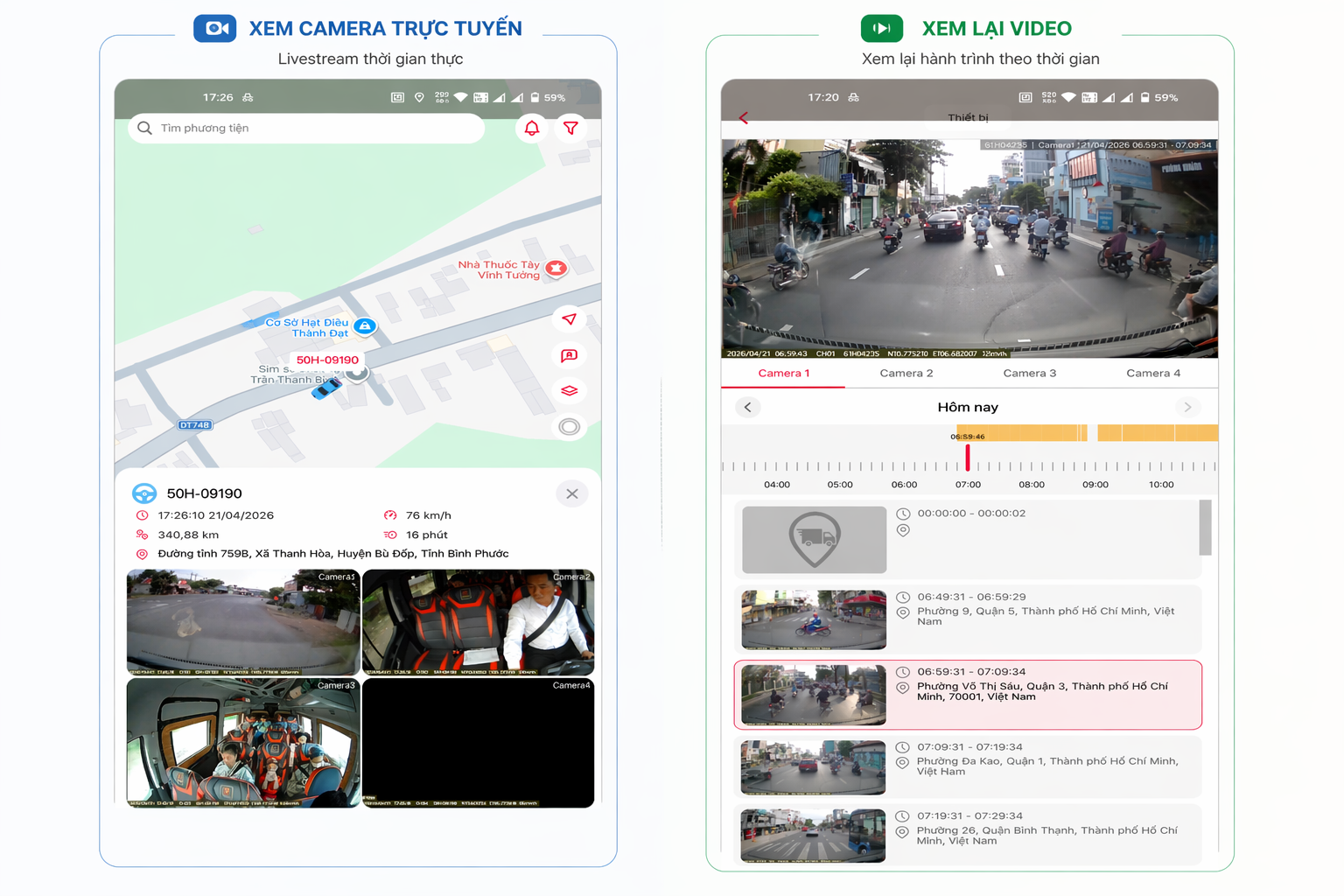The image size is (1344, 896).
Task: Open the map layers icon
Action: [569, 390]
